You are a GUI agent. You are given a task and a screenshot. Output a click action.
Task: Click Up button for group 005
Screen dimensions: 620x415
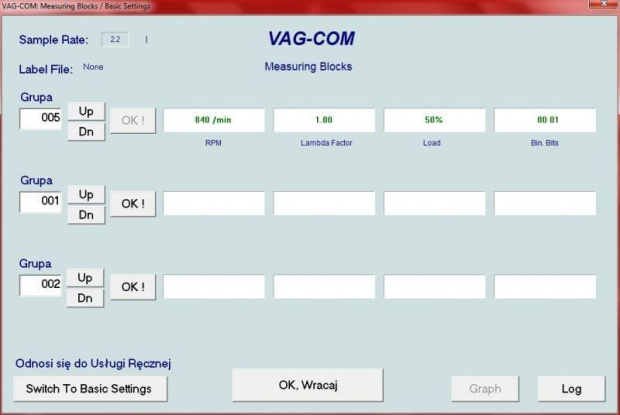[x=86, y=111]
